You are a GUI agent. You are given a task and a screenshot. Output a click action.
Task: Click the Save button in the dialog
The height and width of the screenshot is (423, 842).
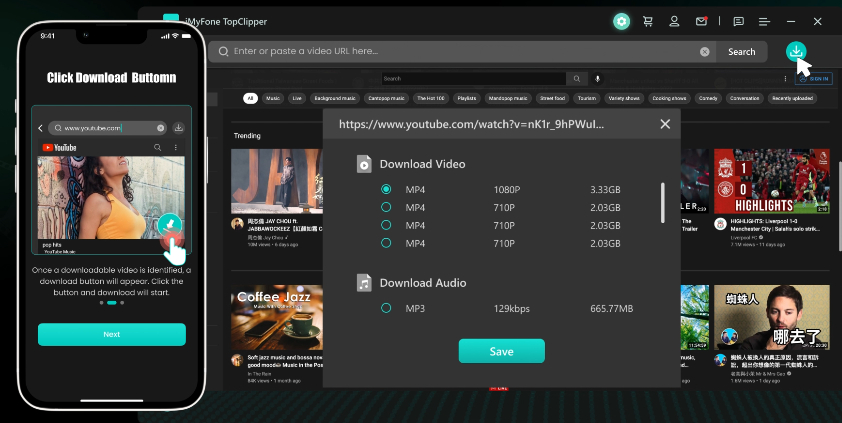(x=502, y=351)
